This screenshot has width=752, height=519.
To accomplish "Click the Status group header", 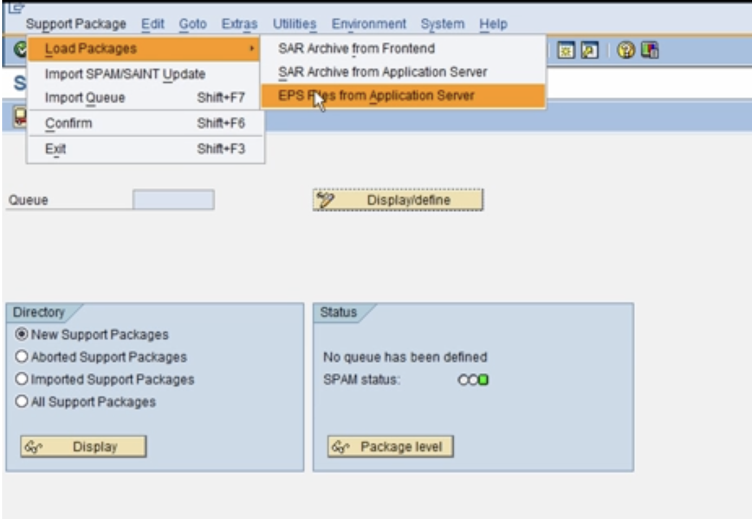I will coord(338,312).
